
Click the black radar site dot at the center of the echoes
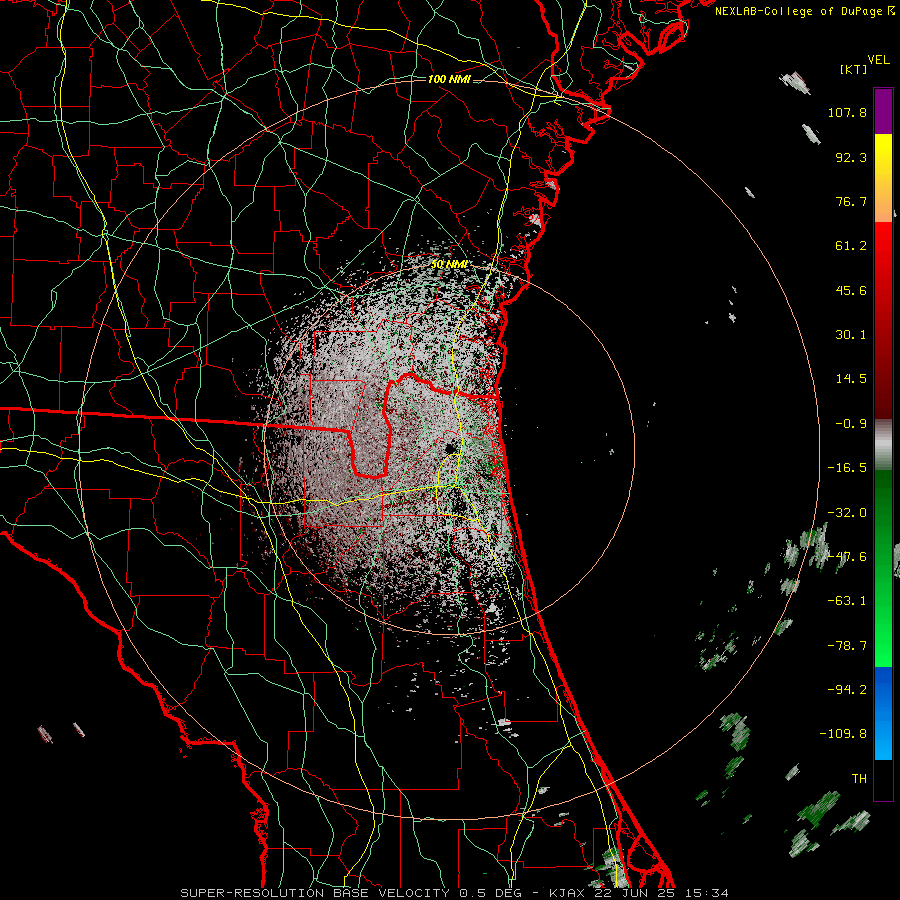pos(450,448)
